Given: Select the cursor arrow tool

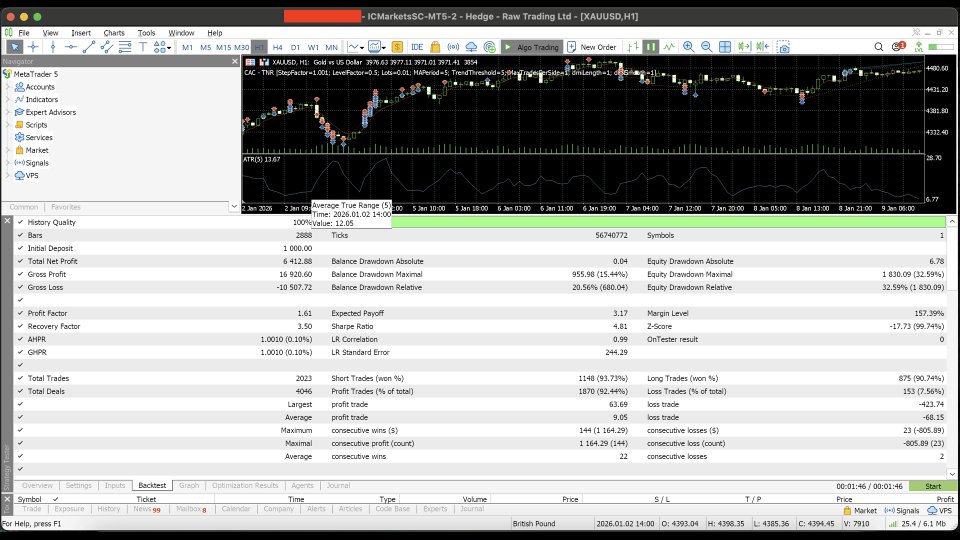Looking at the screenshot, I should pyautogui.click(x=14, y=47).
